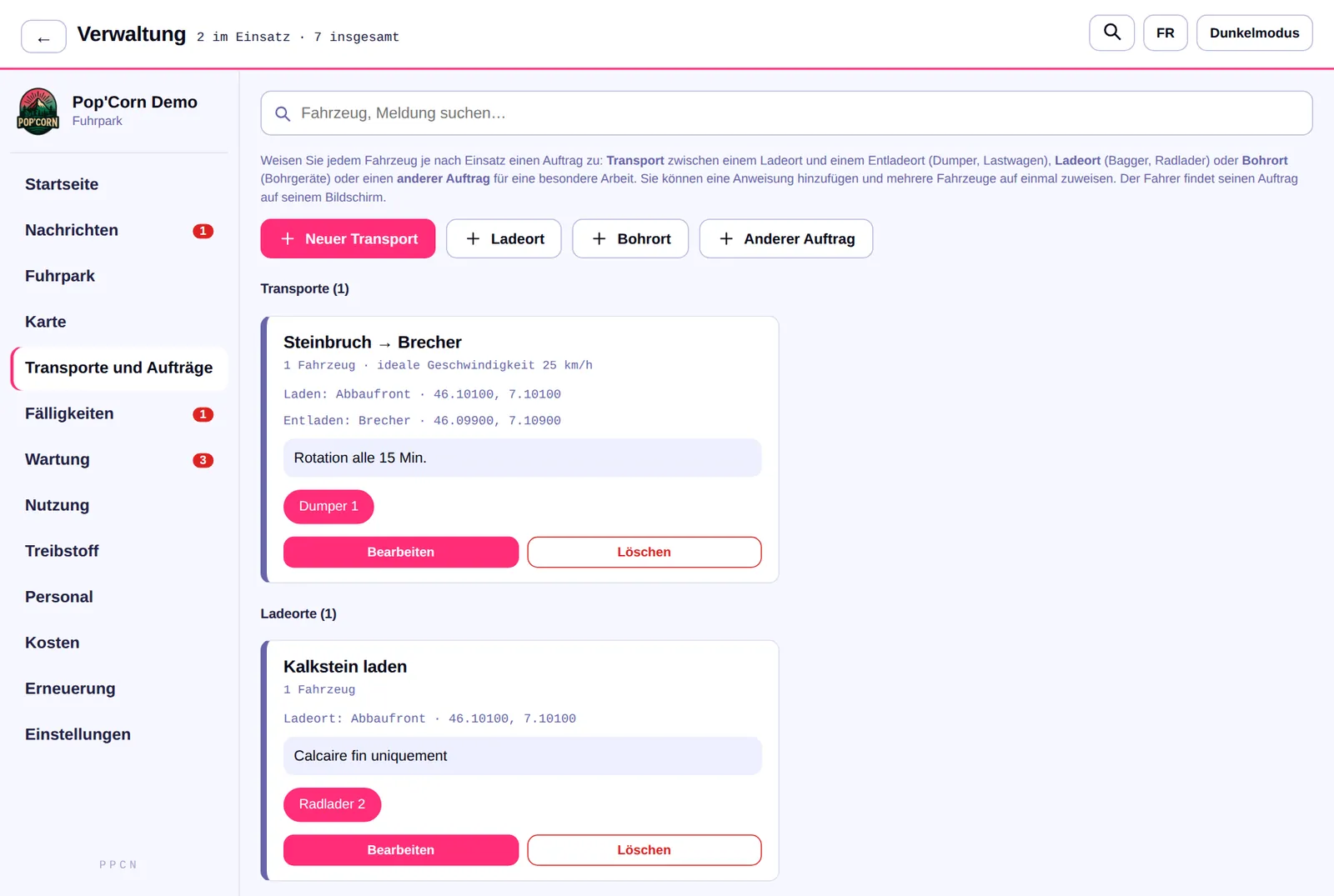Open Treibstoff page
Screen dimensions: 1334x896
[x=118, y=551]
